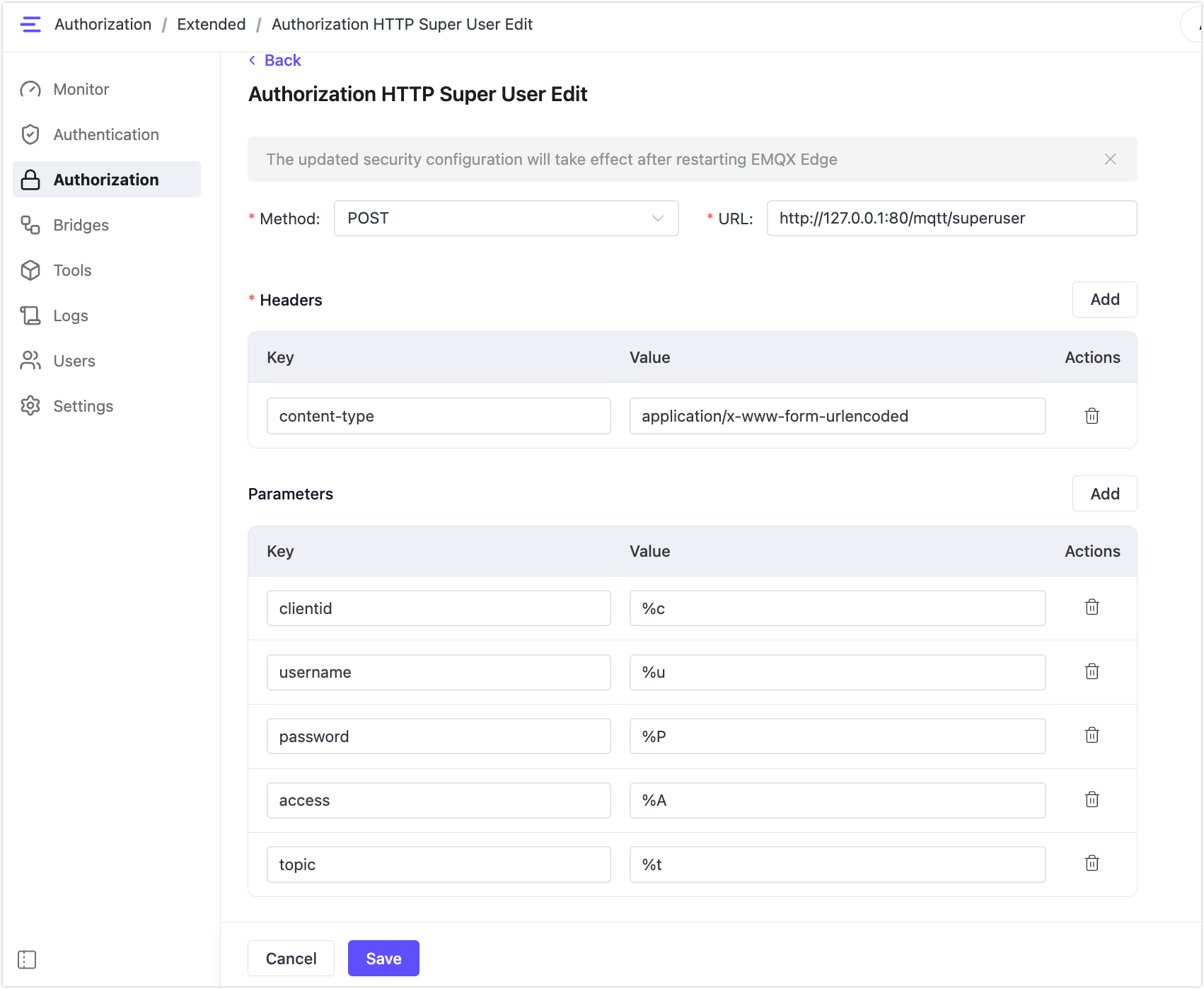Delete the content-type header row
The image size is (1204, 989).
click(x=1092, y=416)
